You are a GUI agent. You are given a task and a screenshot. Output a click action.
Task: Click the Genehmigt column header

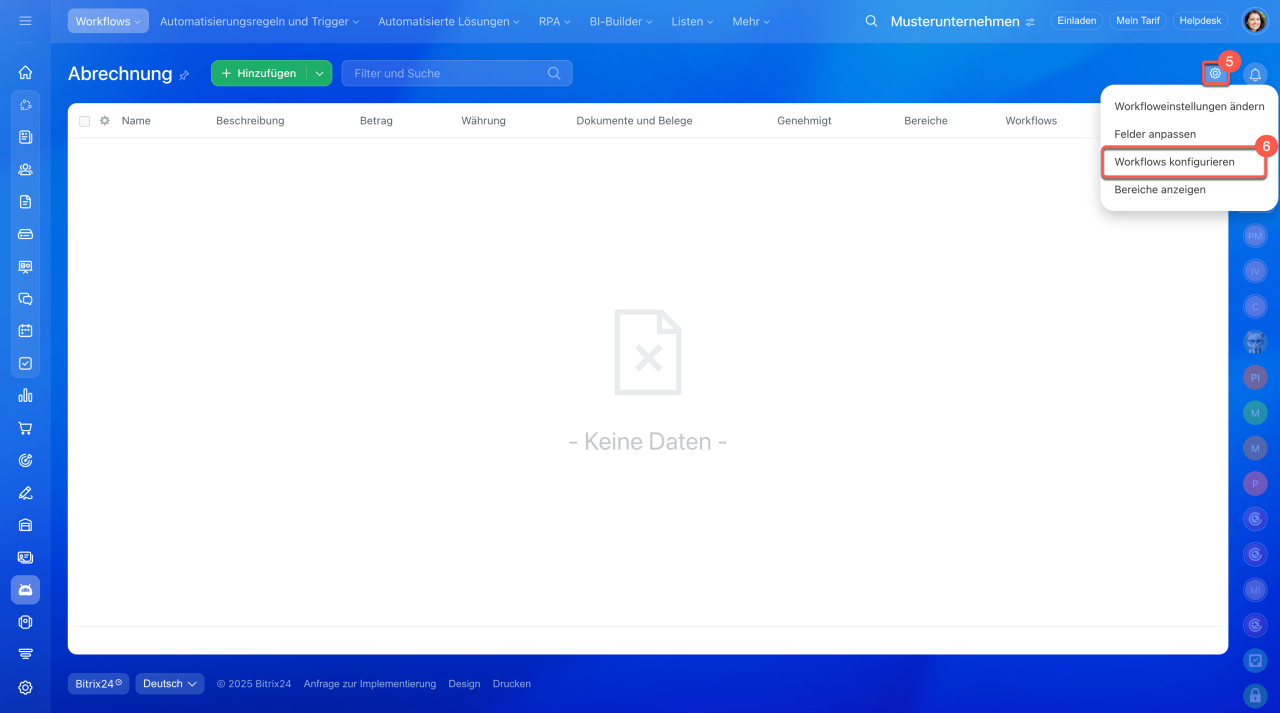804,121
